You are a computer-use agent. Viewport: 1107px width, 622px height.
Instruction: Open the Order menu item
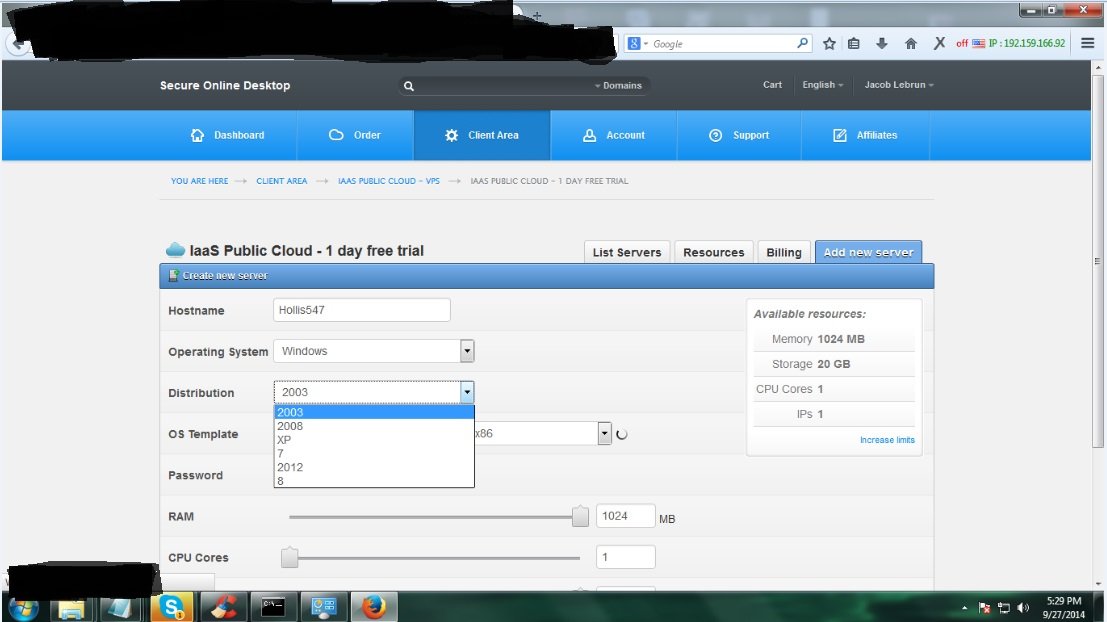pos(355,135)
